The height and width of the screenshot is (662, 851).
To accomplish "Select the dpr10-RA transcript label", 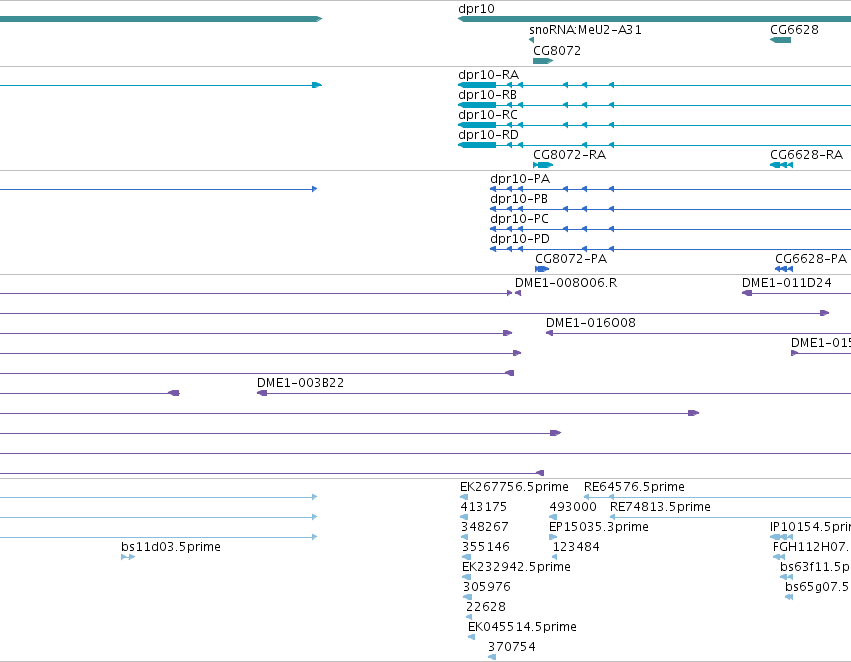I will click(x=488, y=75).
